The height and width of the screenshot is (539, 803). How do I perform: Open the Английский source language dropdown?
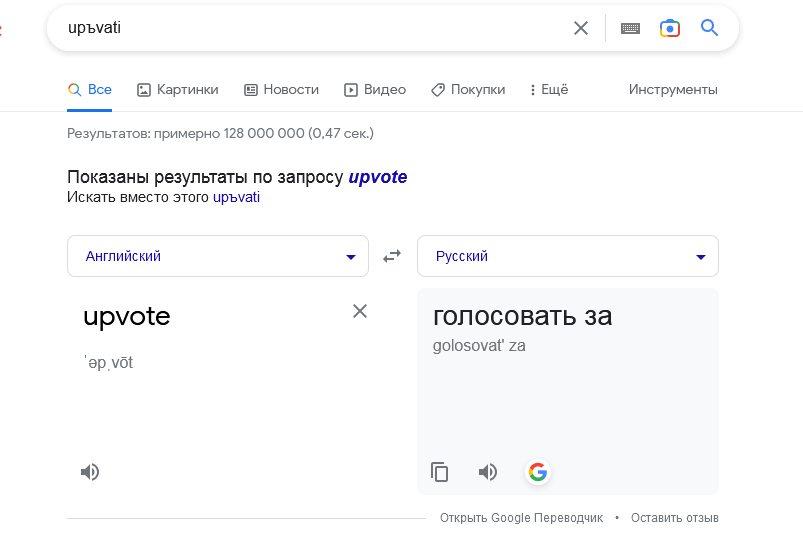[218, 256]
